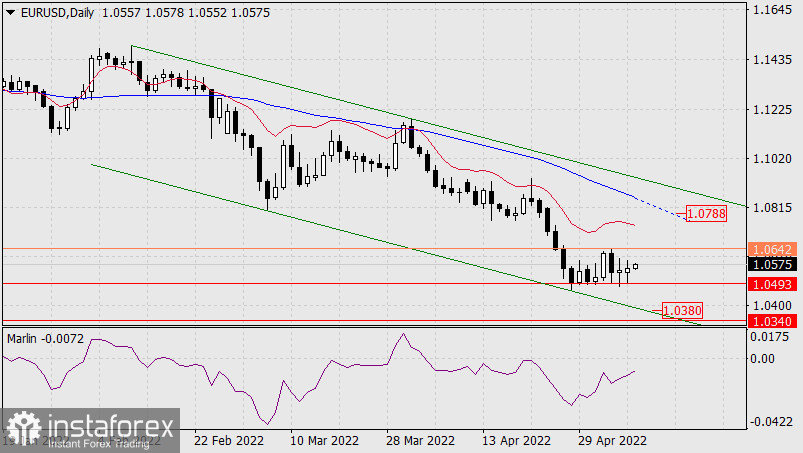Click the 10 Mar 2022 date label
The width and height of the screenshot is (803, 453).
click(325, 441)
